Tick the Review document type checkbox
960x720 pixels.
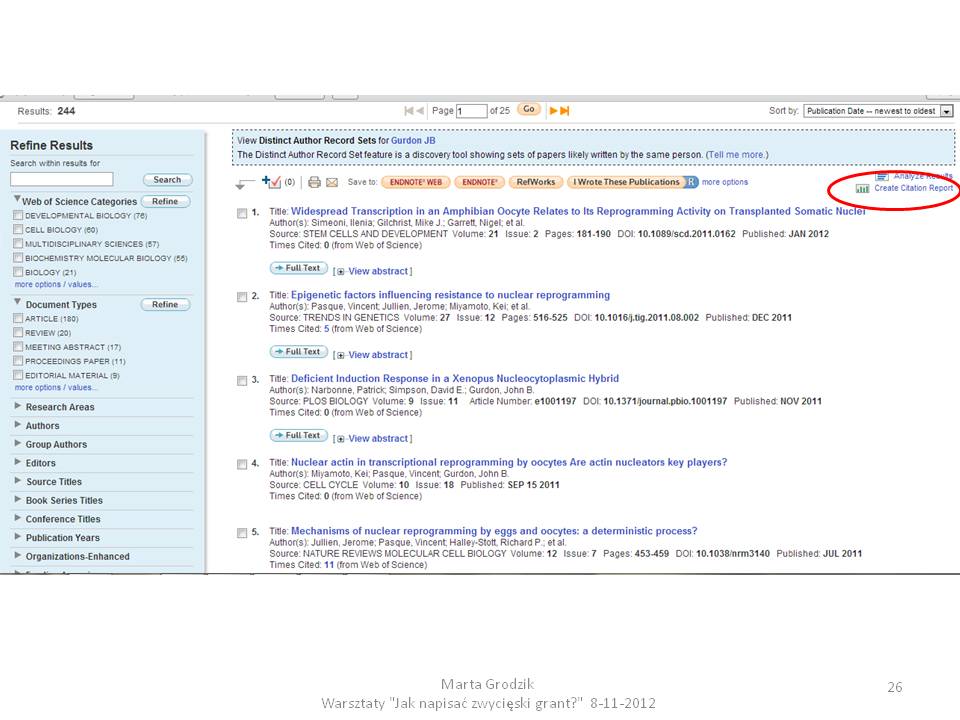click(18, 332)
